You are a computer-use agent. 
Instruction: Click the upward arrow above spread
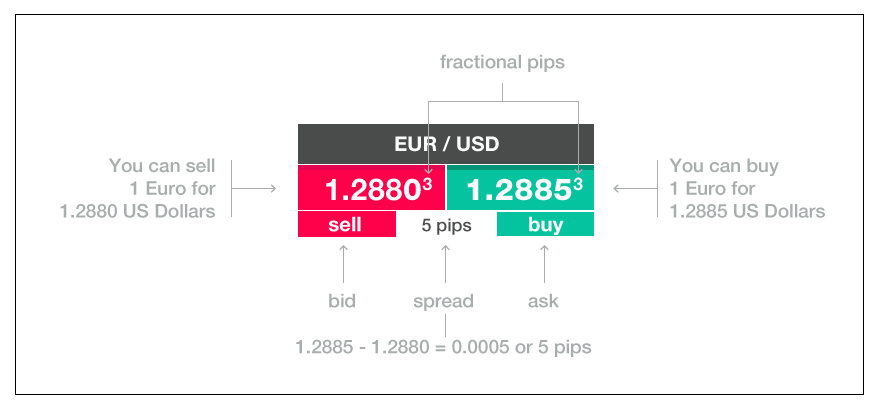[444, 263]
